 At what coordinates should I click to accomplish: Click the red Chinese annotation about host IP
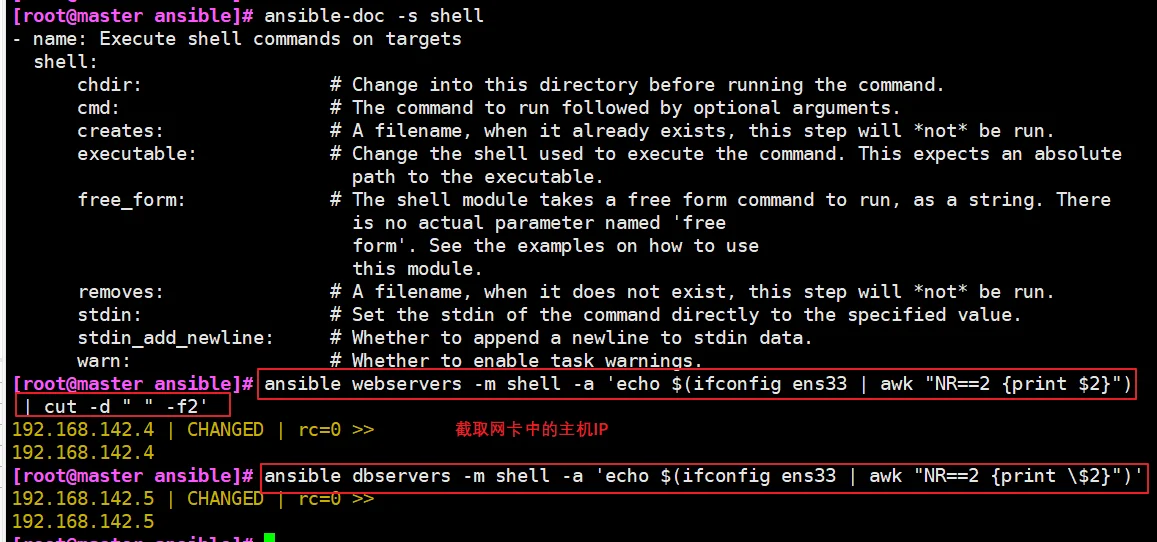pyautogui.click(x=532, y=430)
